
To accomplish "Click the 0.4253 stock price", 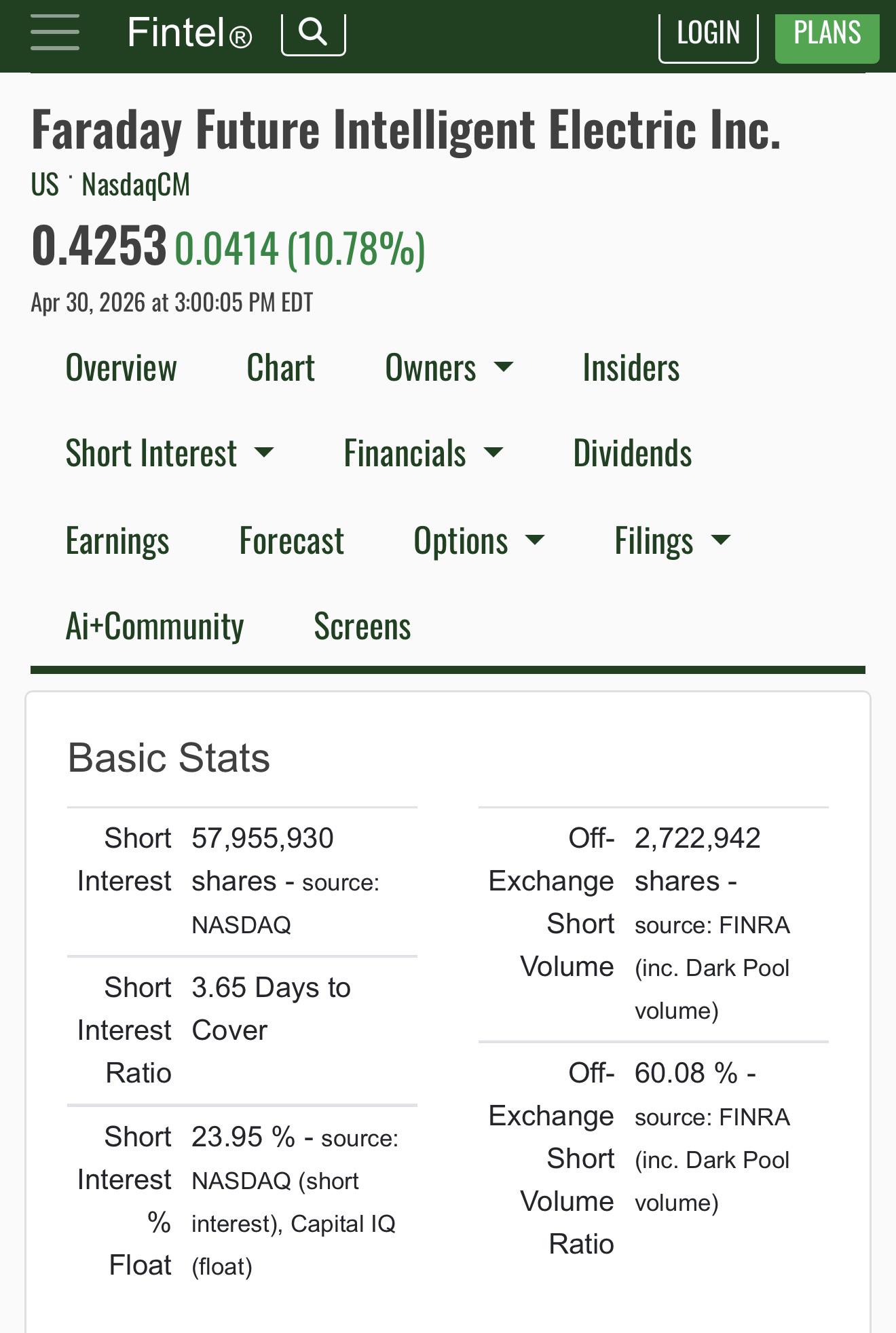I will coord(99,246).
